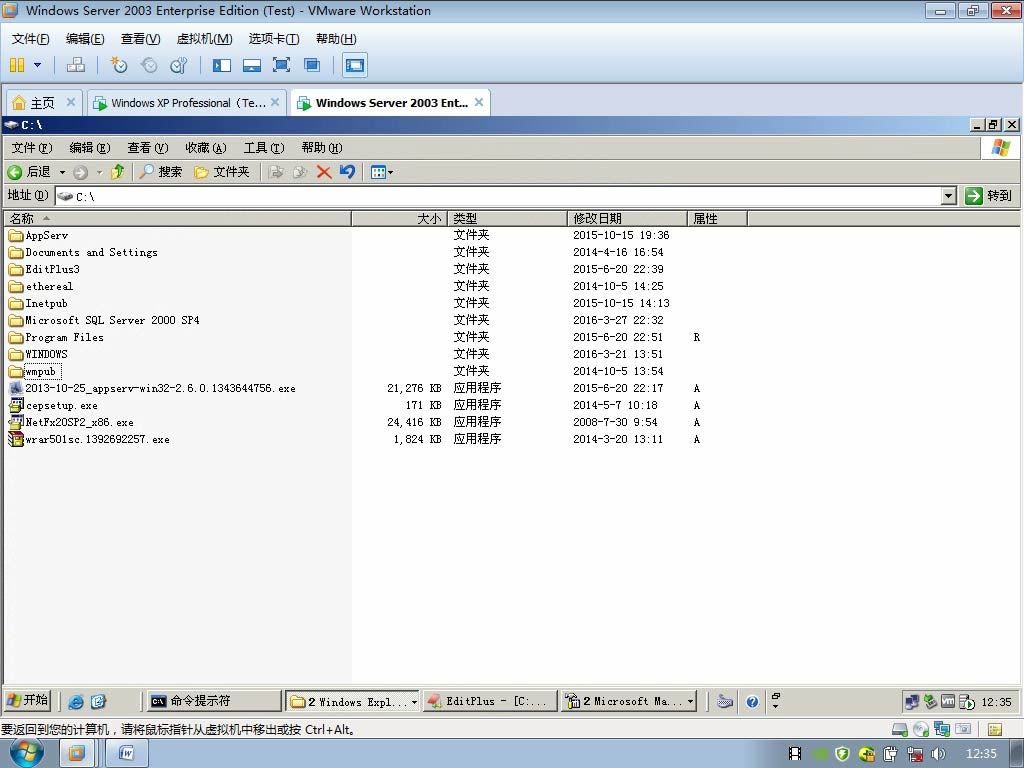Click the VMware pause virtual machine icon
Screen dimensions: 1024x768
point(18,65)
